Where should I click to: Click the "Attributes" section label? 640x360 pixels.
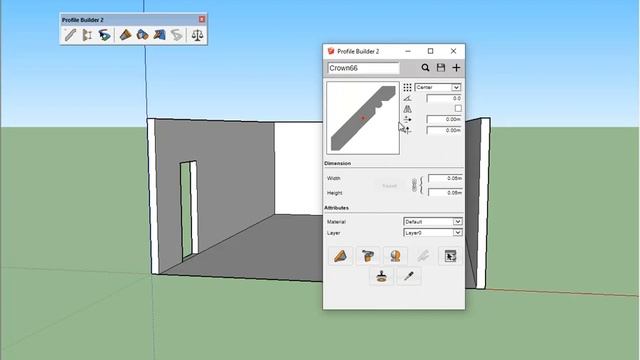coord(336,208)
